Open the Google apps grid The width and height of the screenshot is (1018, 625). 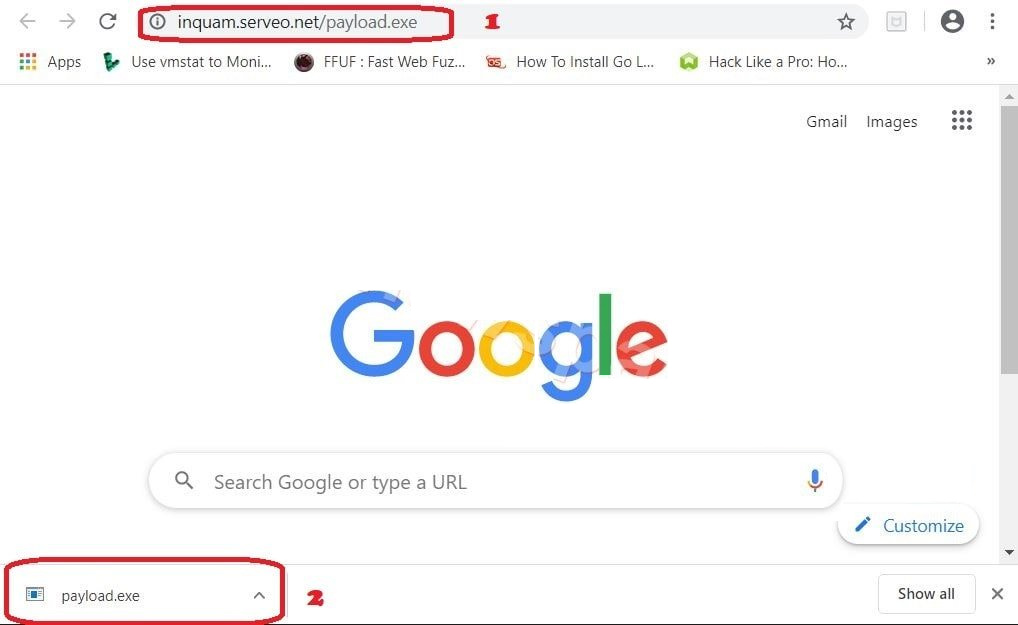[962, 120]
